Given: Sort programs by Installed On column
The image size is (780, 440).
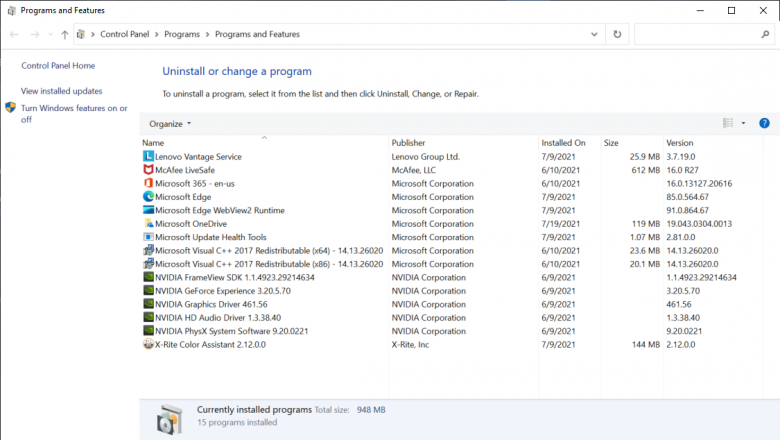Looking at the screenshot, I should point(563,143).
